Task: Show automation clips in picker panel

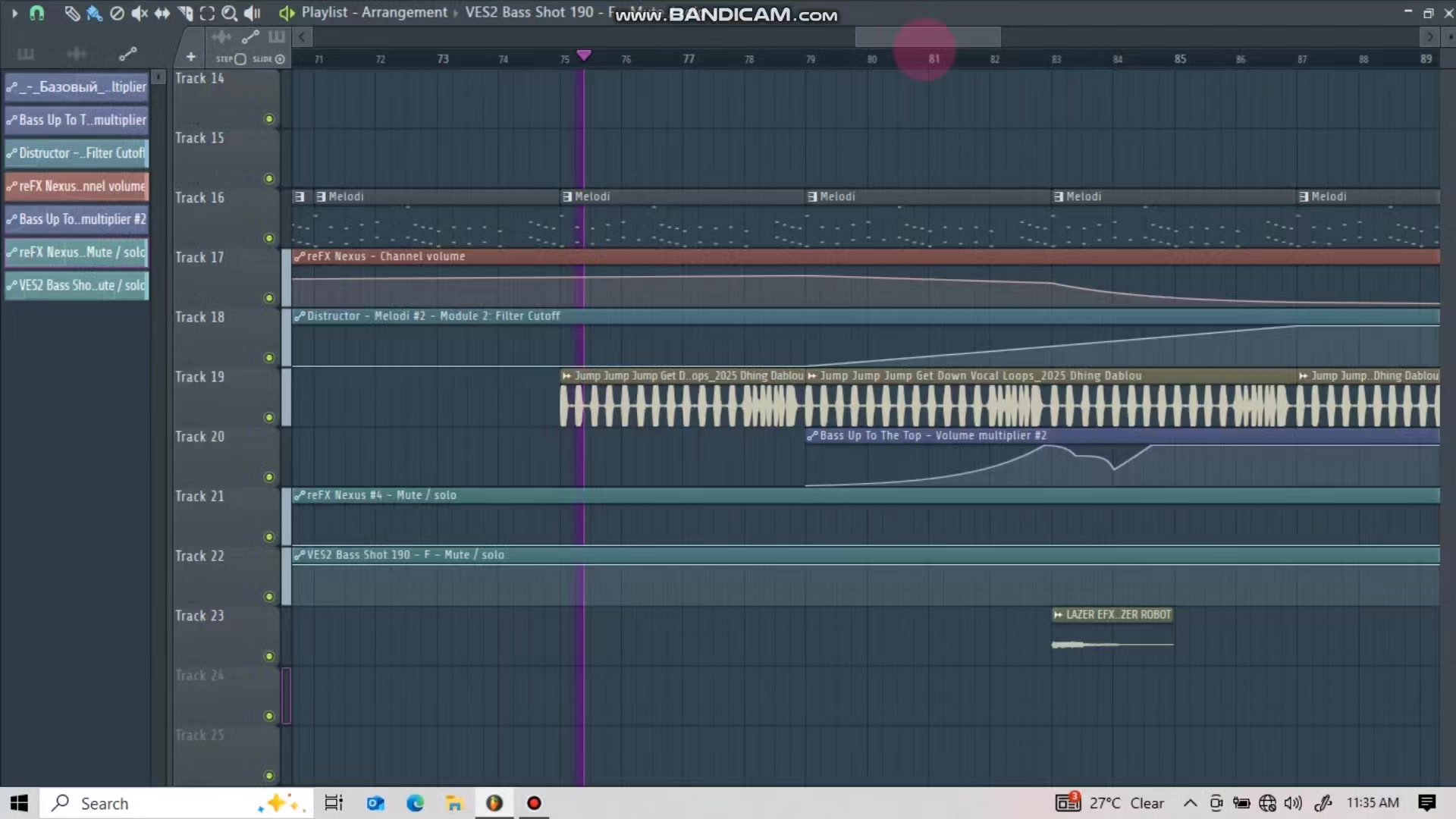Action: click(127, 53)
